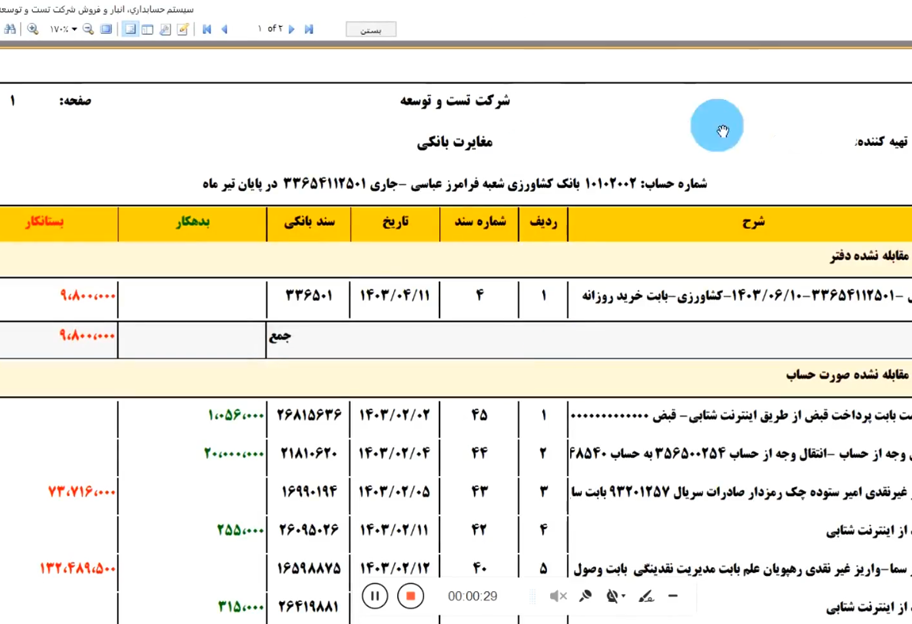This screenshot has width=912, height=624.
Task: Click the بستن (close) button
Action: pos(371,30)
